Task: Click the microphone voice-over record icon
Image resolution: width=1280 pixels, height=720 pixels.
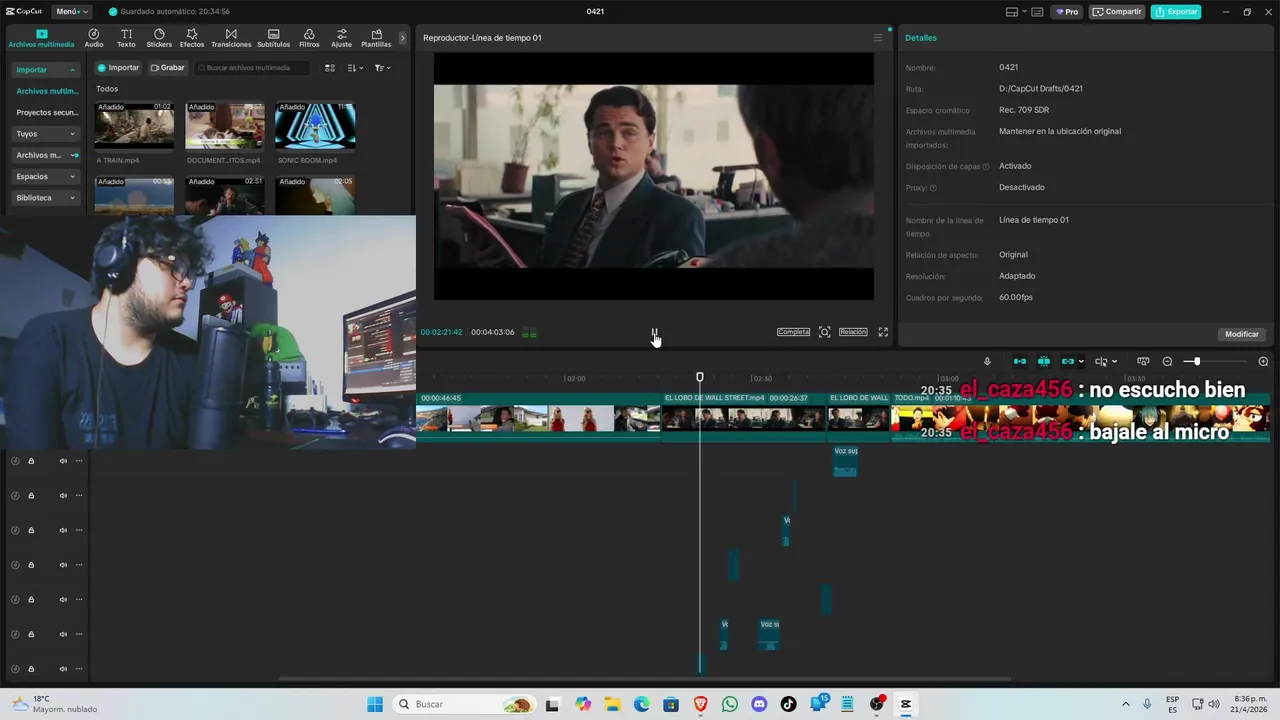Action: 987,362
